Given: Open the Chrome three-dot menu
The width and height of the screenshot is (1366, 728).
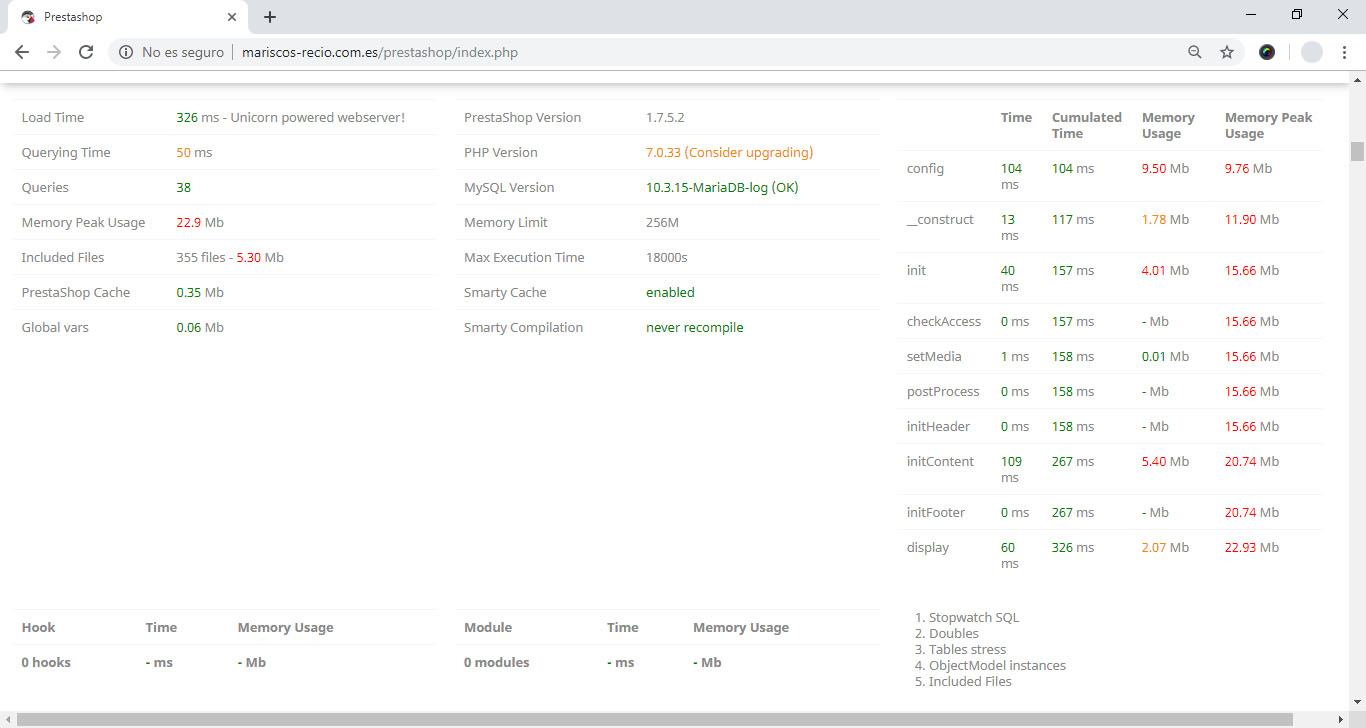Looking at the screenshot, I should pos(1345,52).
